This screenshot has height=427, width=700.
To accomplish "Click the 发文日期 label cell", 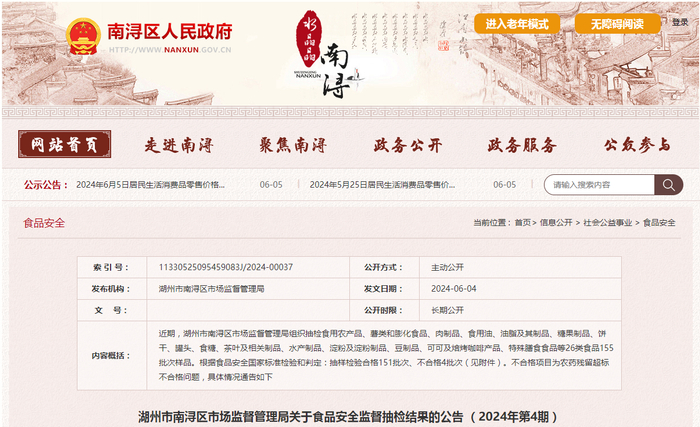I will point(384,289).
